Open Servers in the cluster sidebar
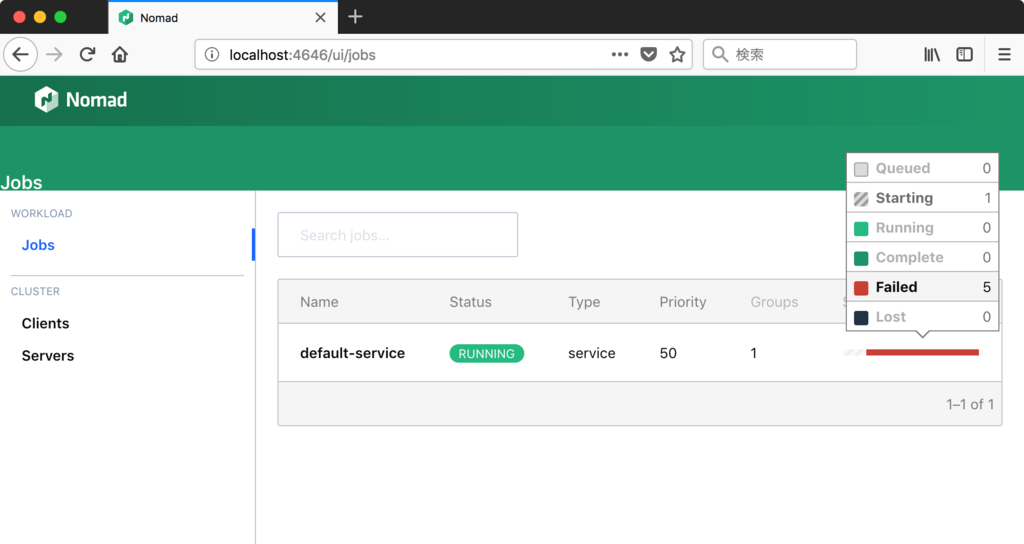 pos(48,356)
